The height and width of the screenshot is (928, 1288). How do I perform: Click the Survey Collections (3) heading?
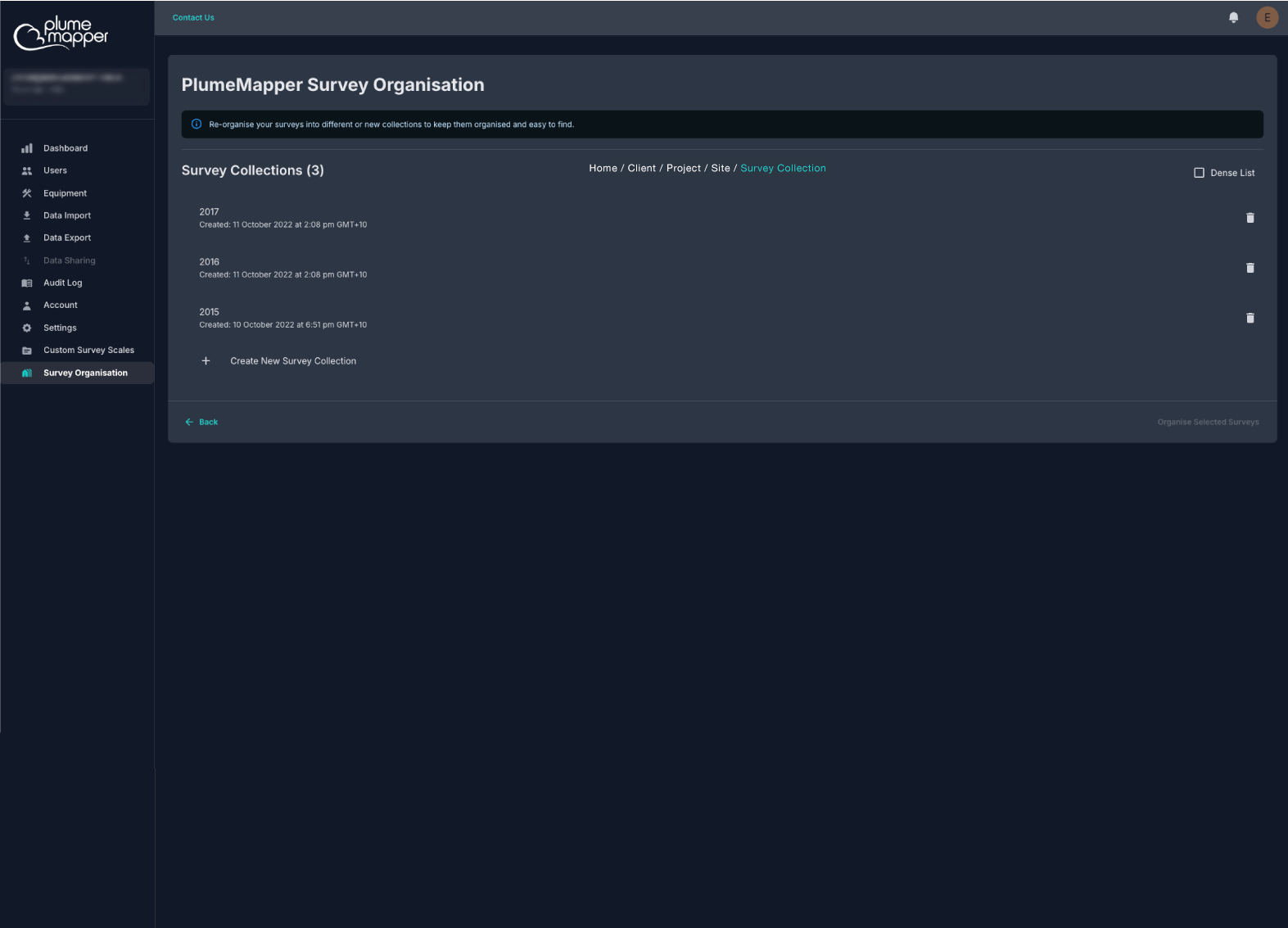pyautogui.click(x=252, y=170)
